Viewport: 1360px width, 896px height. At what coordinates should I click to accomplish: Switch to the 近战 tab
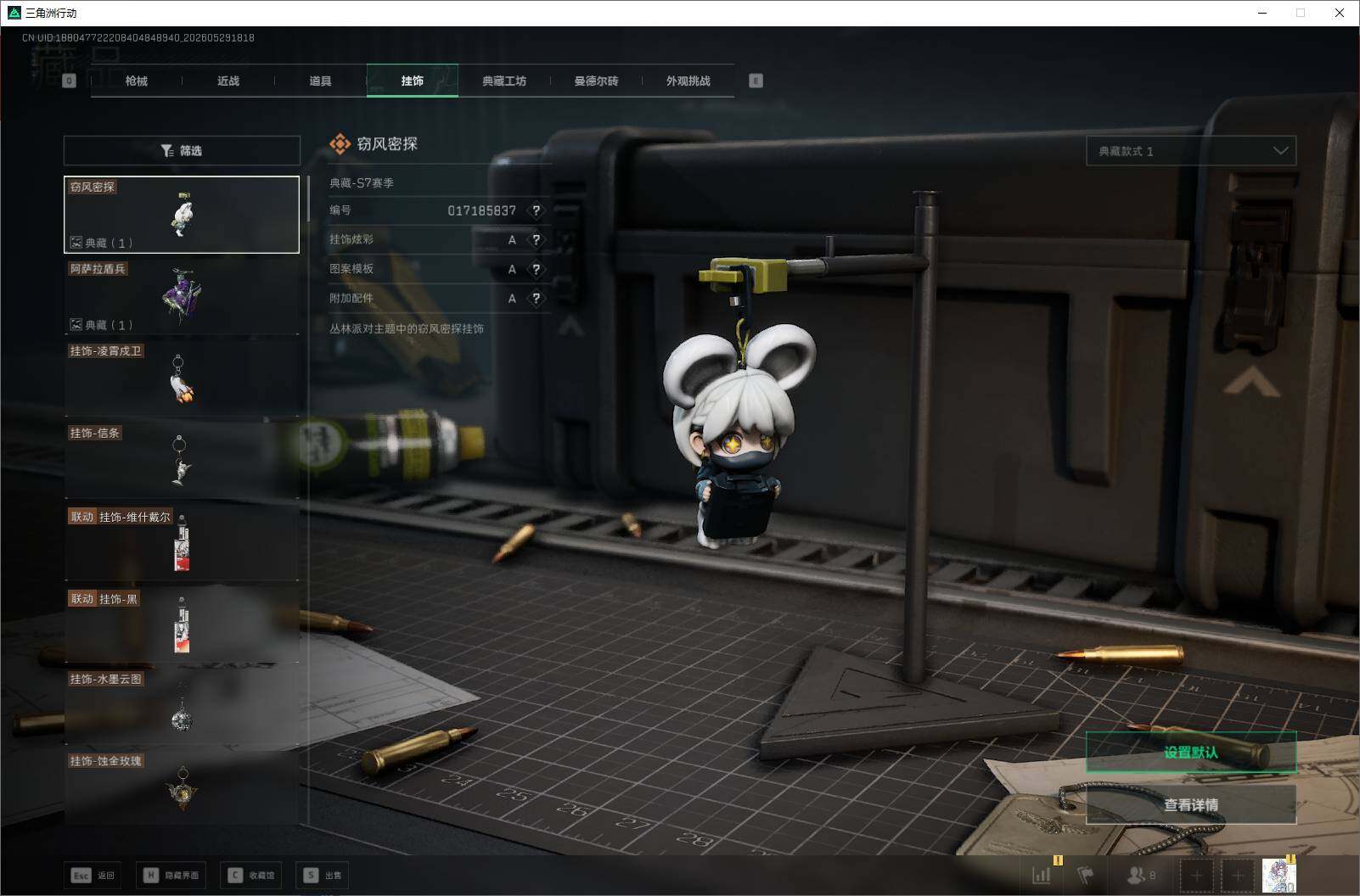(228, 81)
